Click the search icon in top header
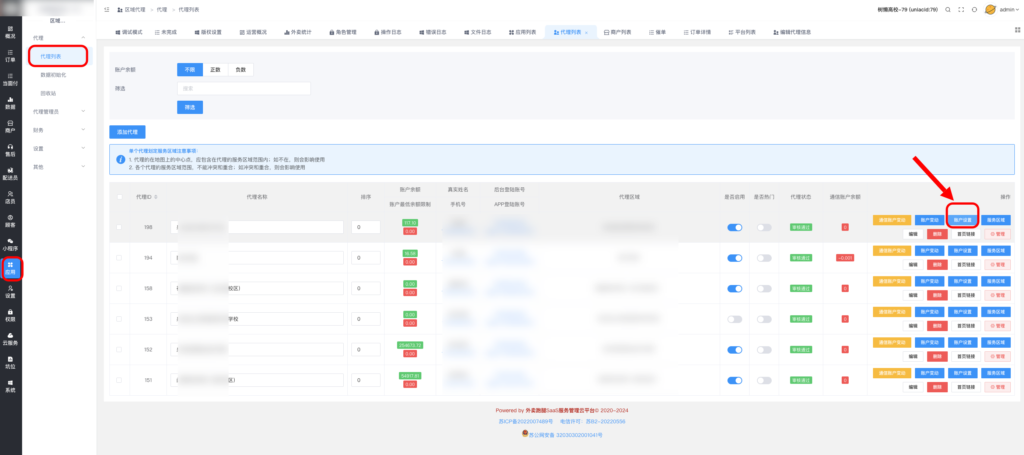Screen dimensions: 1024x455 click(946, 9)
